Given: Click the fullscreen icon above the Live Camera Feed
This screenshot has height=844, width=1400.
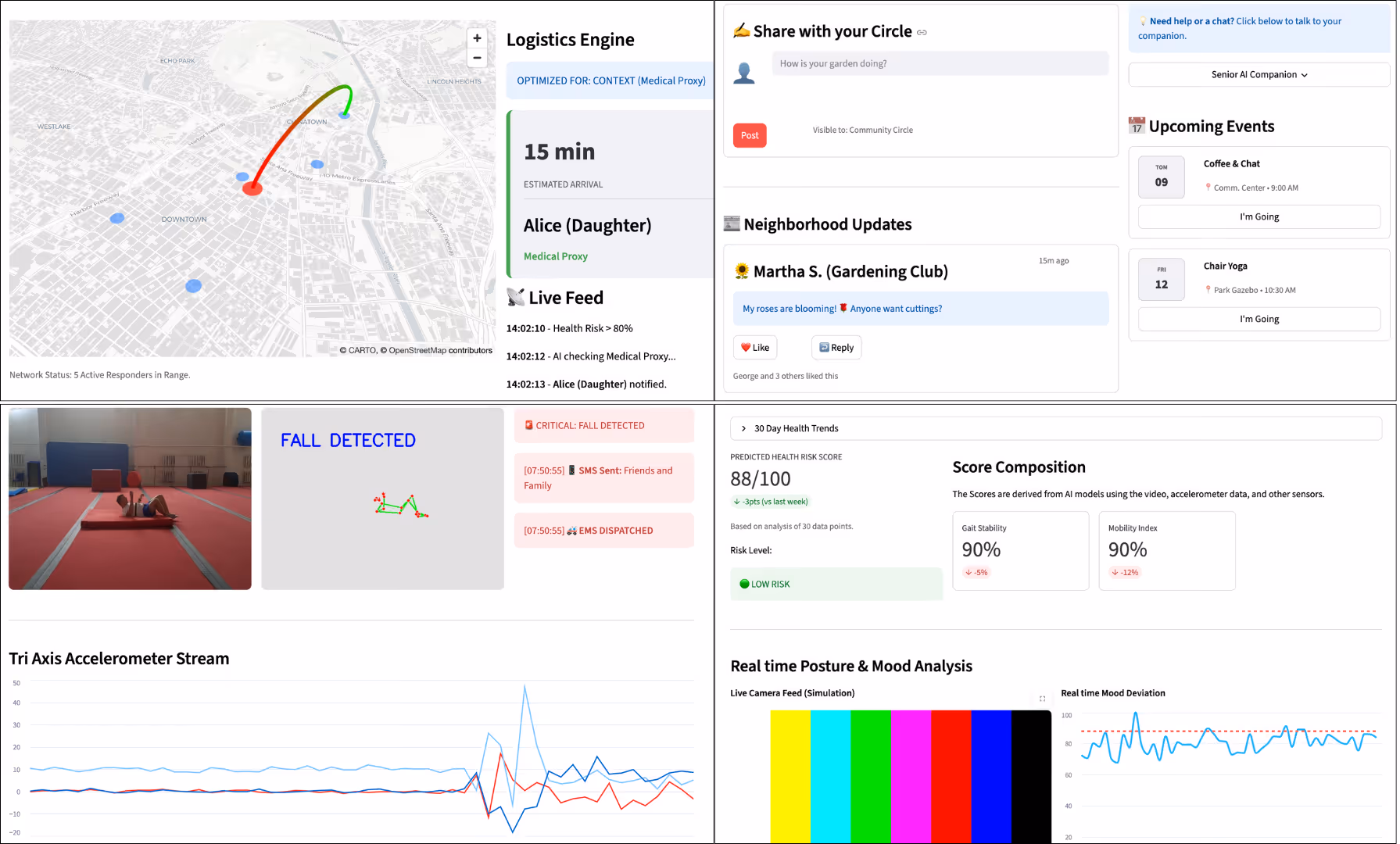Looking at the screenshot, I should pos(1042,699).
